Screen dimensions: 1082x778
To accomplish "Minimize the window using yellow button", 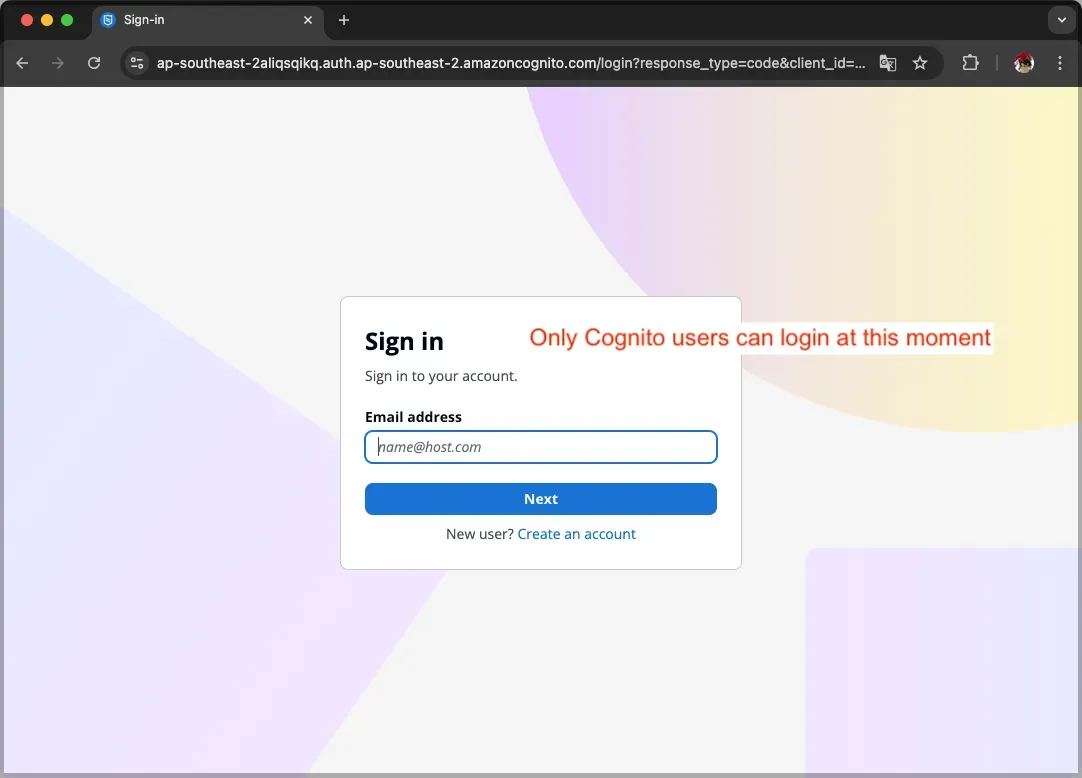I will [47, 20].
